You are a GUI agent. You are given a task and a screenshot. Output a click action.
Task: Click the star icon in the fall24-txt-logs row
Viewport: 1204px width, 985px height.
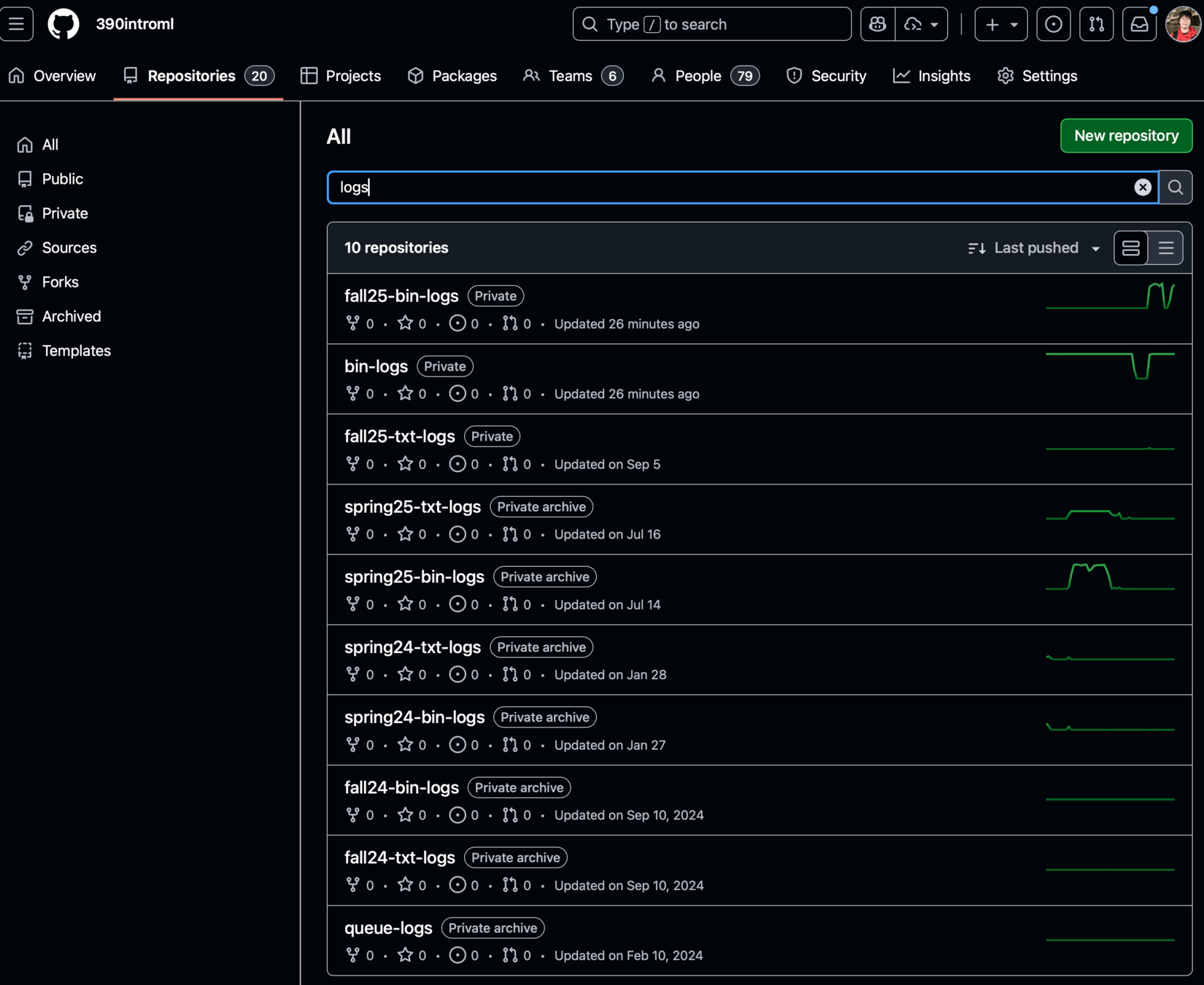click(x=406, y=884)
